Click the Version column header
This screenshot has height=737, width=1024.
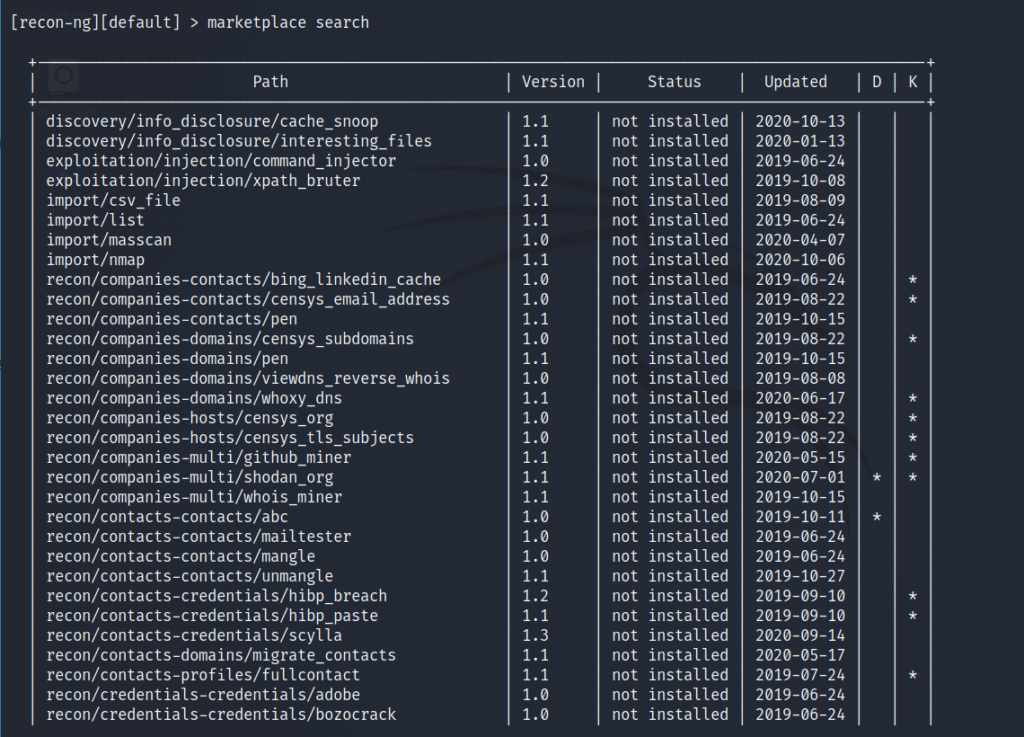tap(553, 82)
